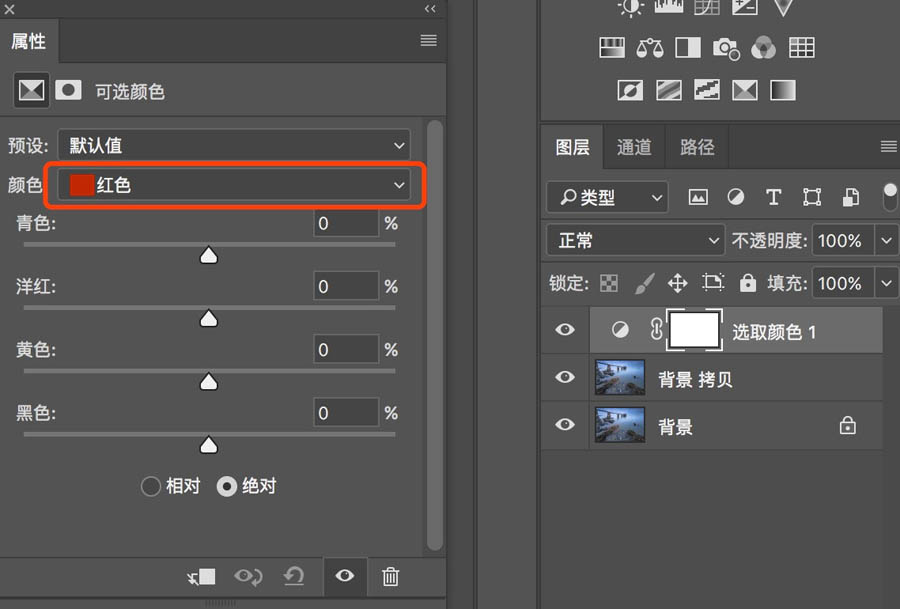Select the 选取颜色 1 layer mask thumbnail

point(694,330)
